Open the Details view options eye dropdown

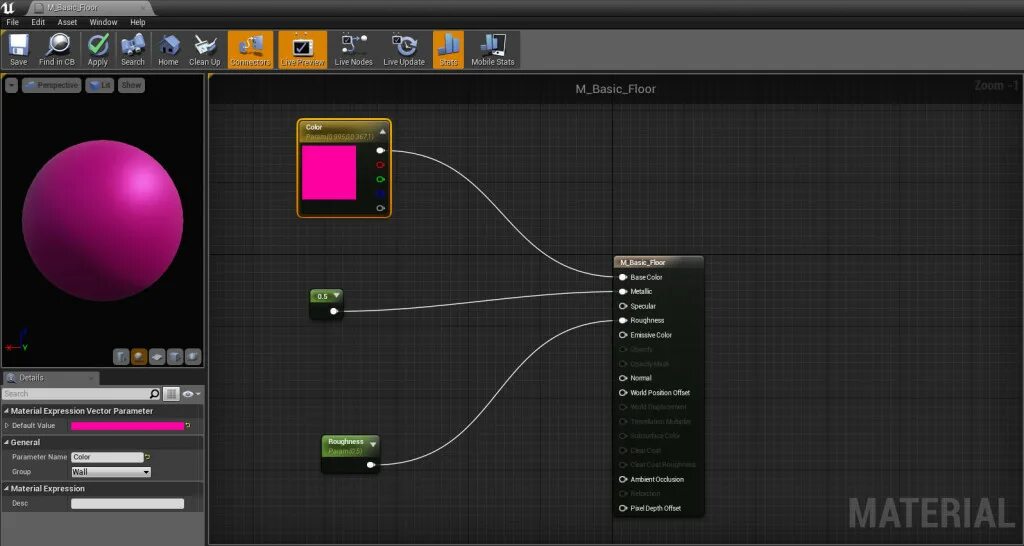[x=192, y=394]
